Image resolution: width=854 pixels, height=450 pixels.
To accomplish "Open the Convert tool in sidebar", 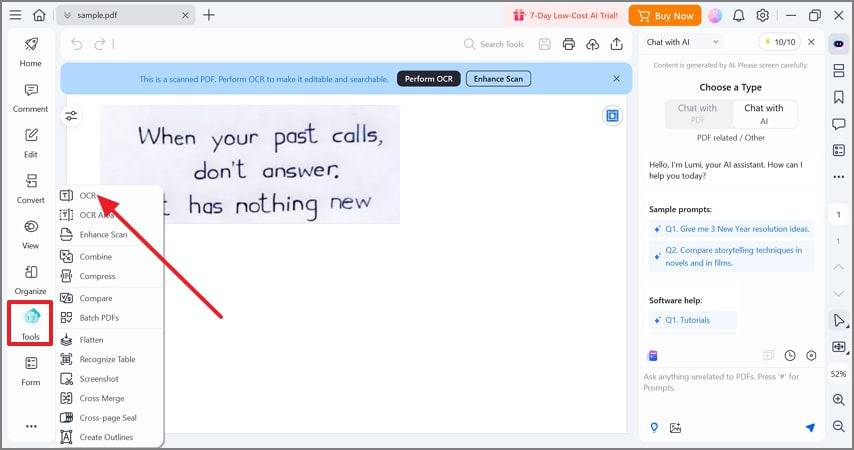I will coord(31,189).
